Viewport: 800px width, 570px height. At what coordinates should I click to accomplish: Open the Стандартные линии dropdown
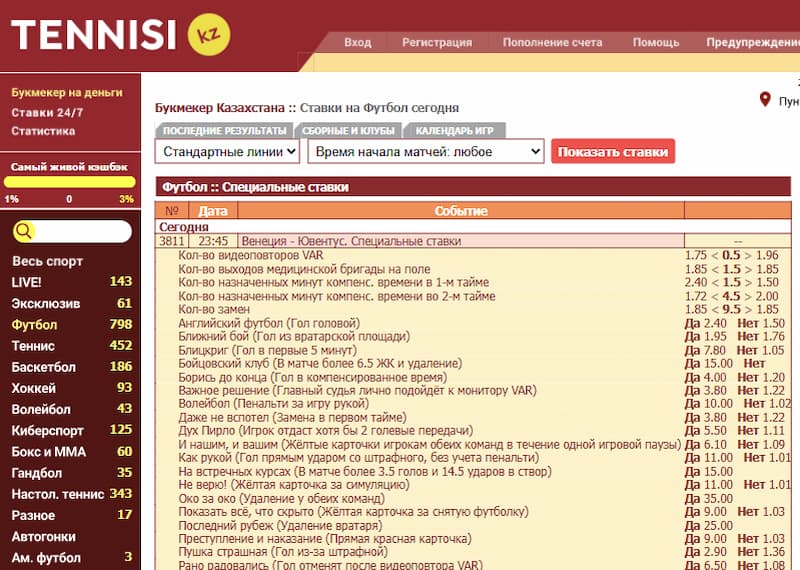click(x=227, y=152)
